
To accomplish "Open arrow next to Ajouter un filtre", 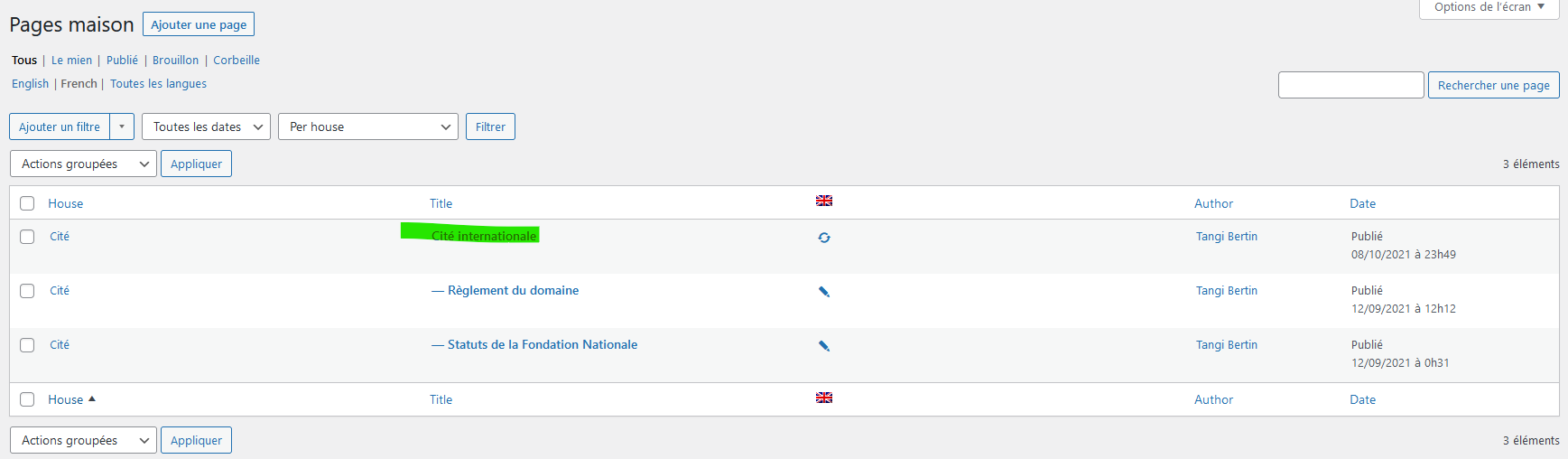I will point(122,126).
